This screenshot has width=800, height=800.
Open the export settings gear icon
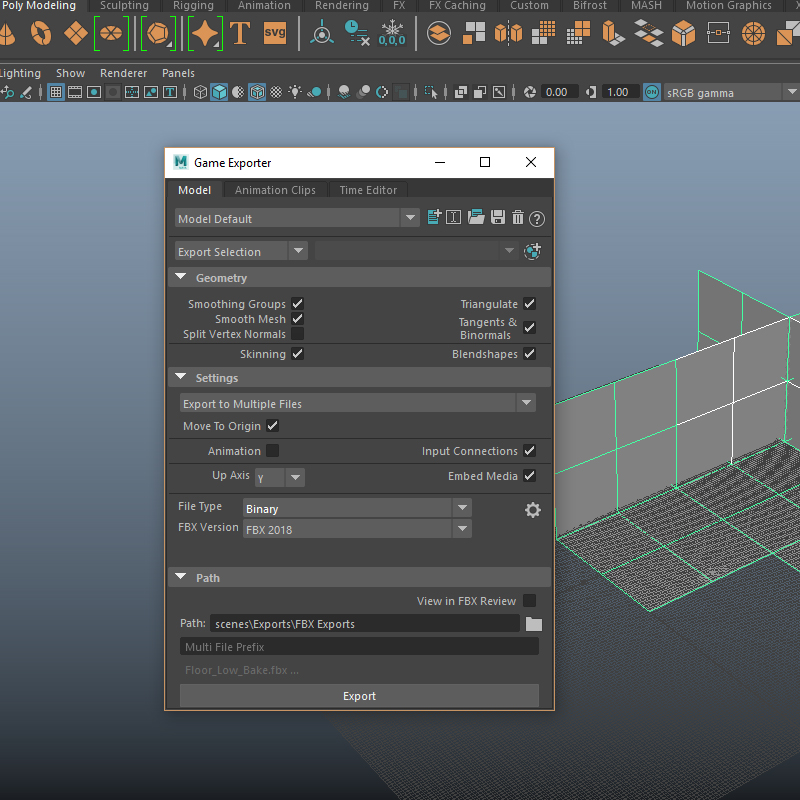click(532, 510)
